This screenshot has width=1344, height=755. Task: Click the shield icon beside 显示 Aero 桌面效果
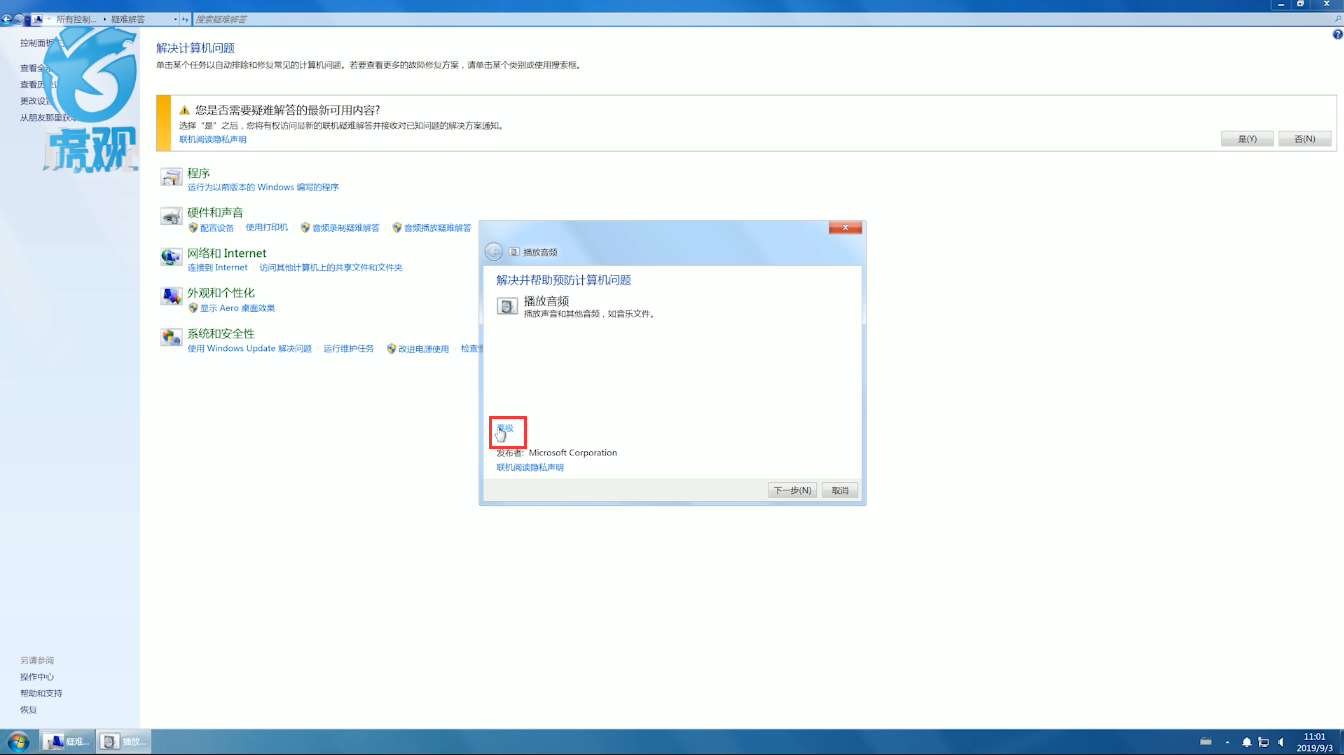click(193, 308)
